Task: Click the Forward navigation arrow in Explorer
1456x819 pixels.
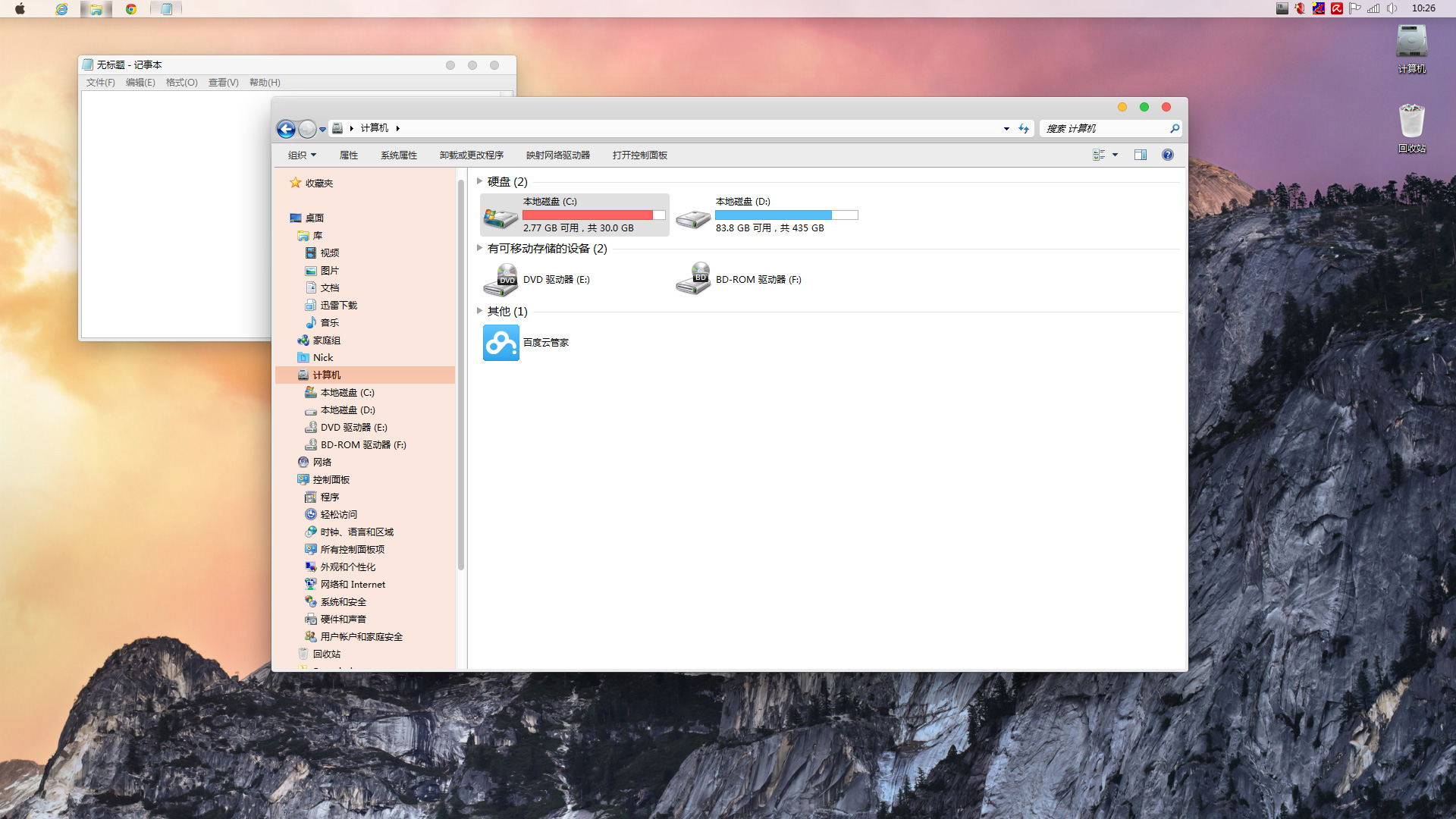Action: pyautogui.click(x=307, y=129)
